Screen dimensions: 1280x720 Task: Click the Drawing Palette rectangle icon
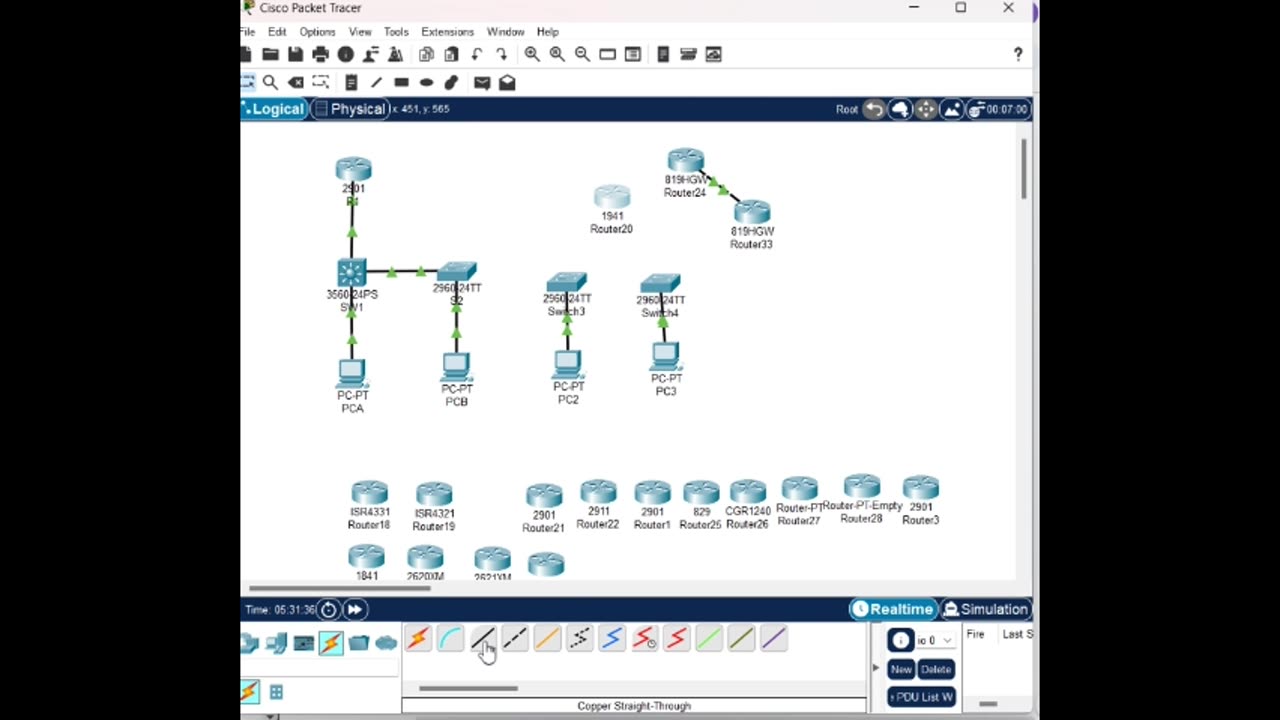click(x=607, y=54)
